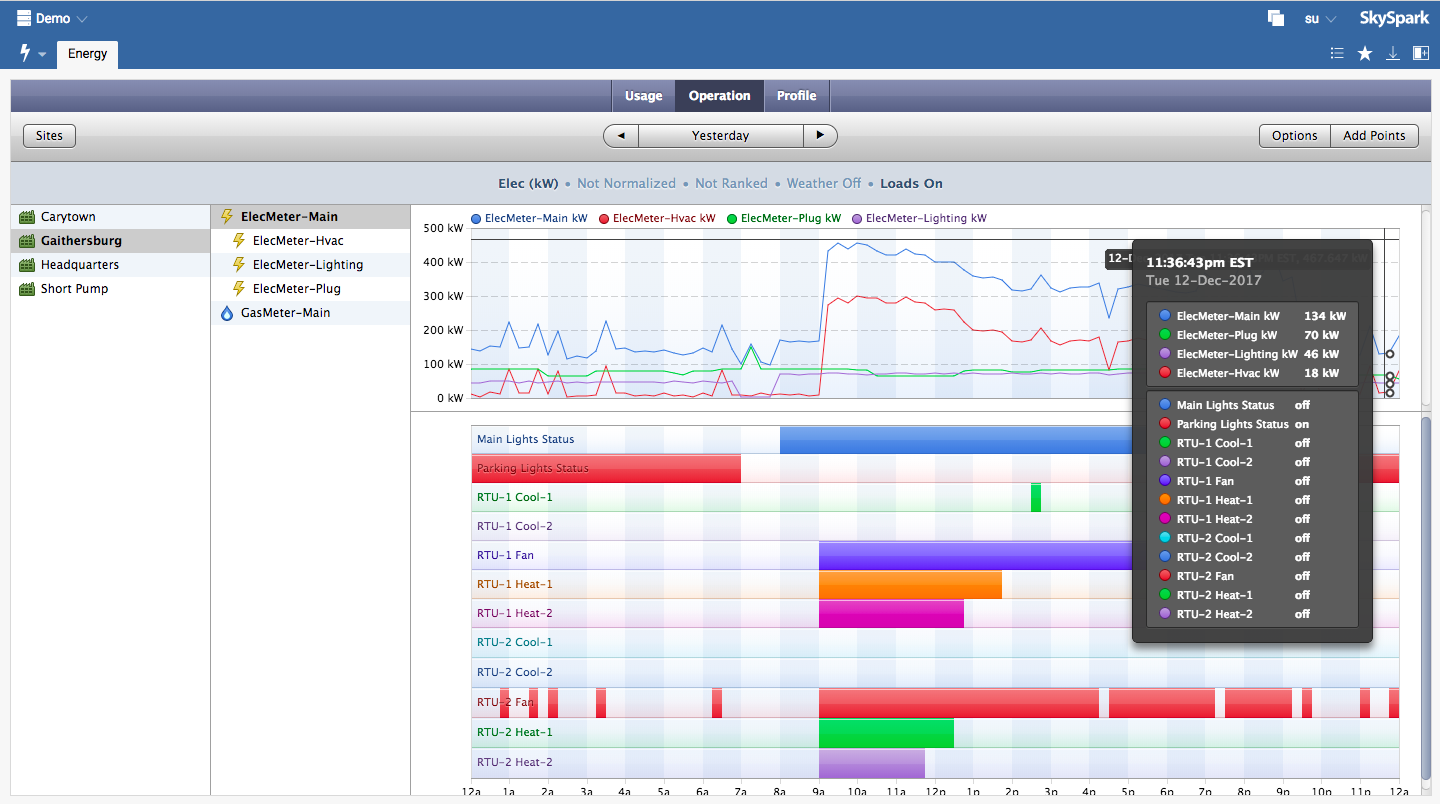Go to next day with right arrow

820,136
